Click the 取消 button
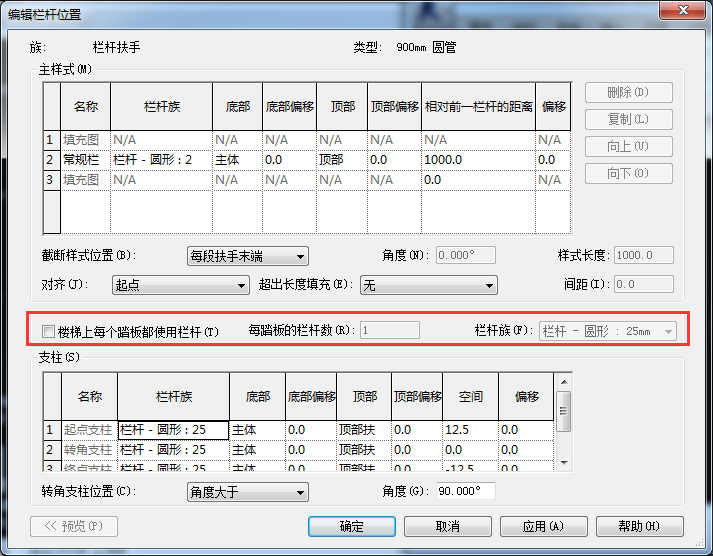713x556 pixels. 446,526
